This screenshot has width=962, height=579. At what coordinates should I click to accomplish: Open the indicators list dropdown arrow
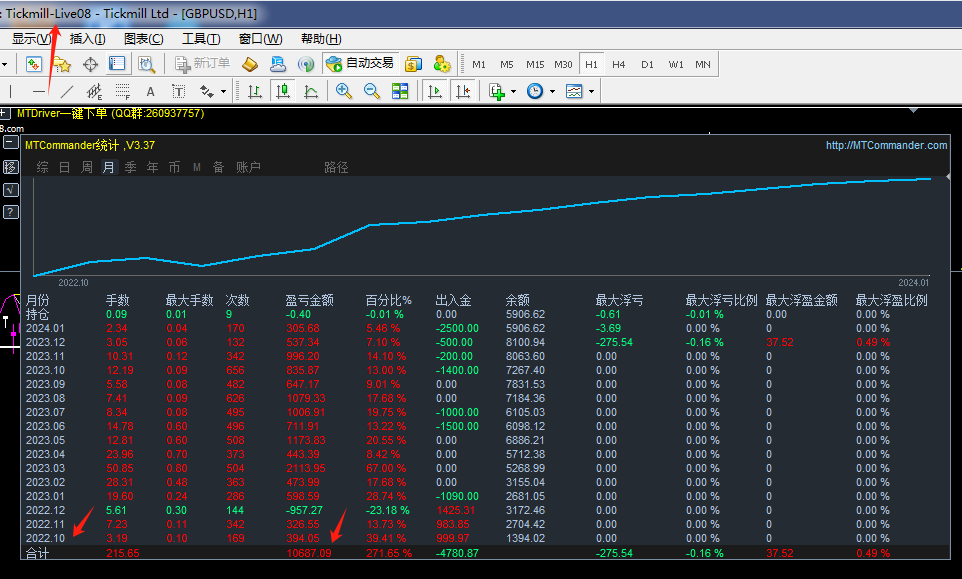[x=514, y=92]
